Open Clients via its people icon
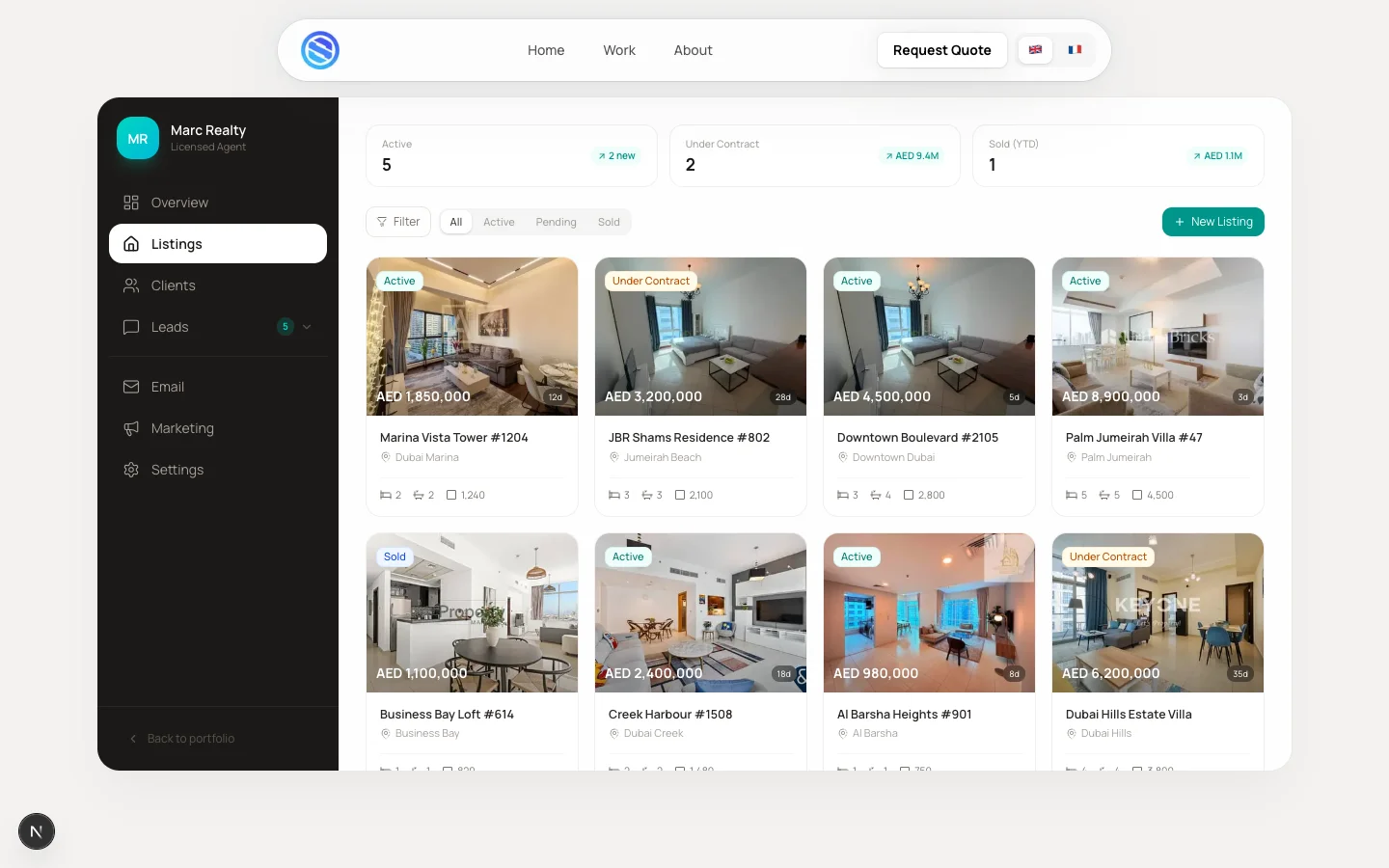This screenshot has width=1389, height=868. (131, 285)
